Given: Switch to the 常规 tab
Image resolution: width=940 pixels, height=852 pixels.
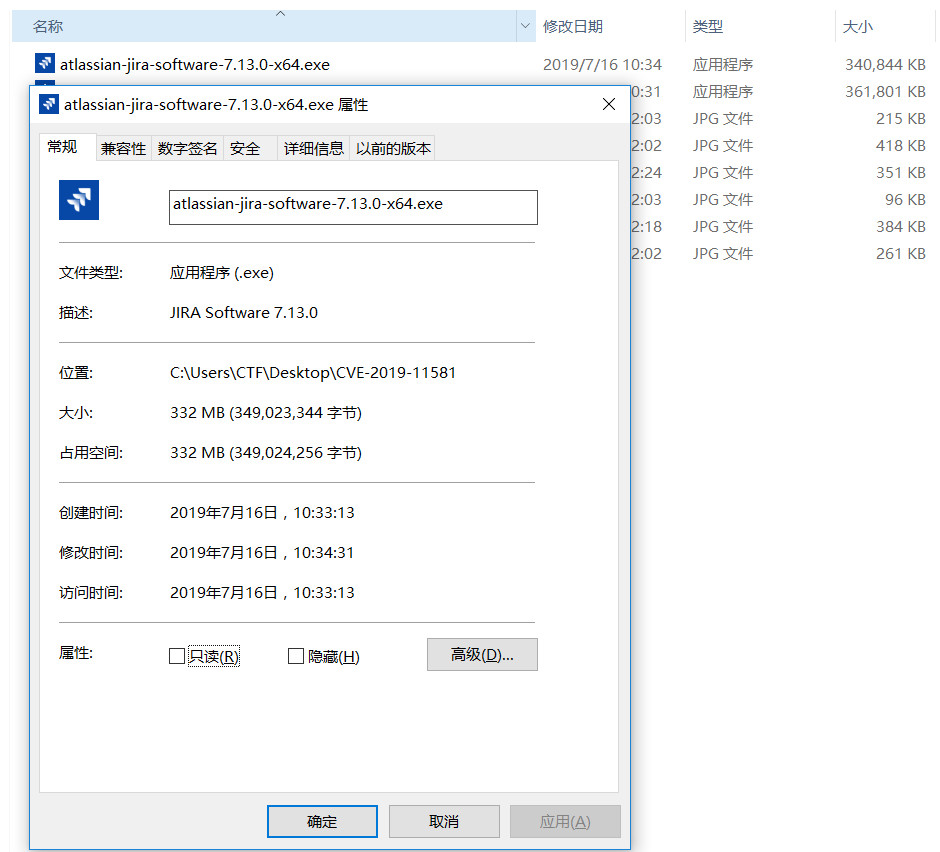Looking at the screenshot, I should click(x=68, y=147).
